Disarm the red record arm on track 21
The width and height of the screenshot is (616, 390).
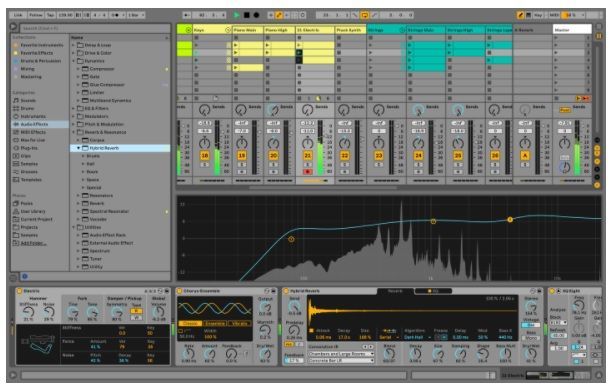(x=308, y=172)
